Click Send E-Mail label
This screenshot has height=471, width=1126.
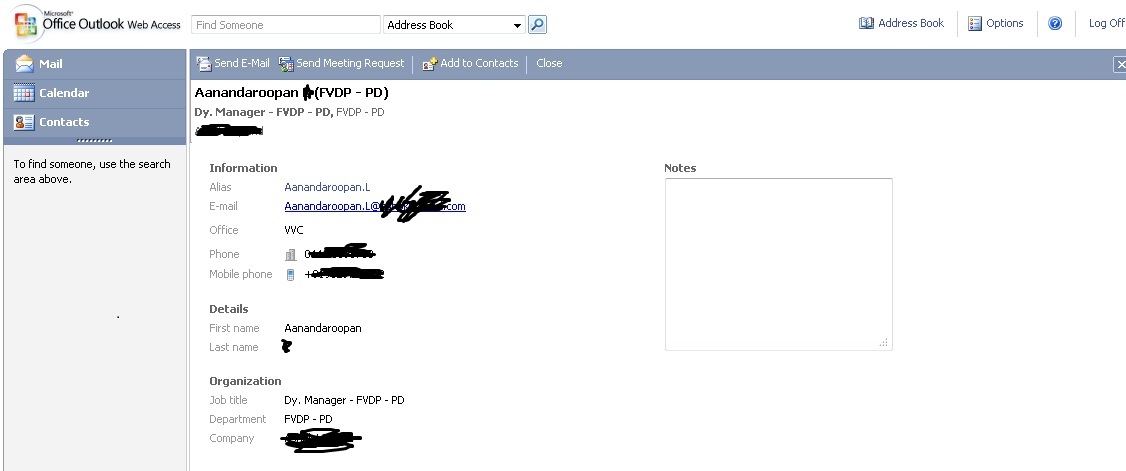tap(242, 63)
